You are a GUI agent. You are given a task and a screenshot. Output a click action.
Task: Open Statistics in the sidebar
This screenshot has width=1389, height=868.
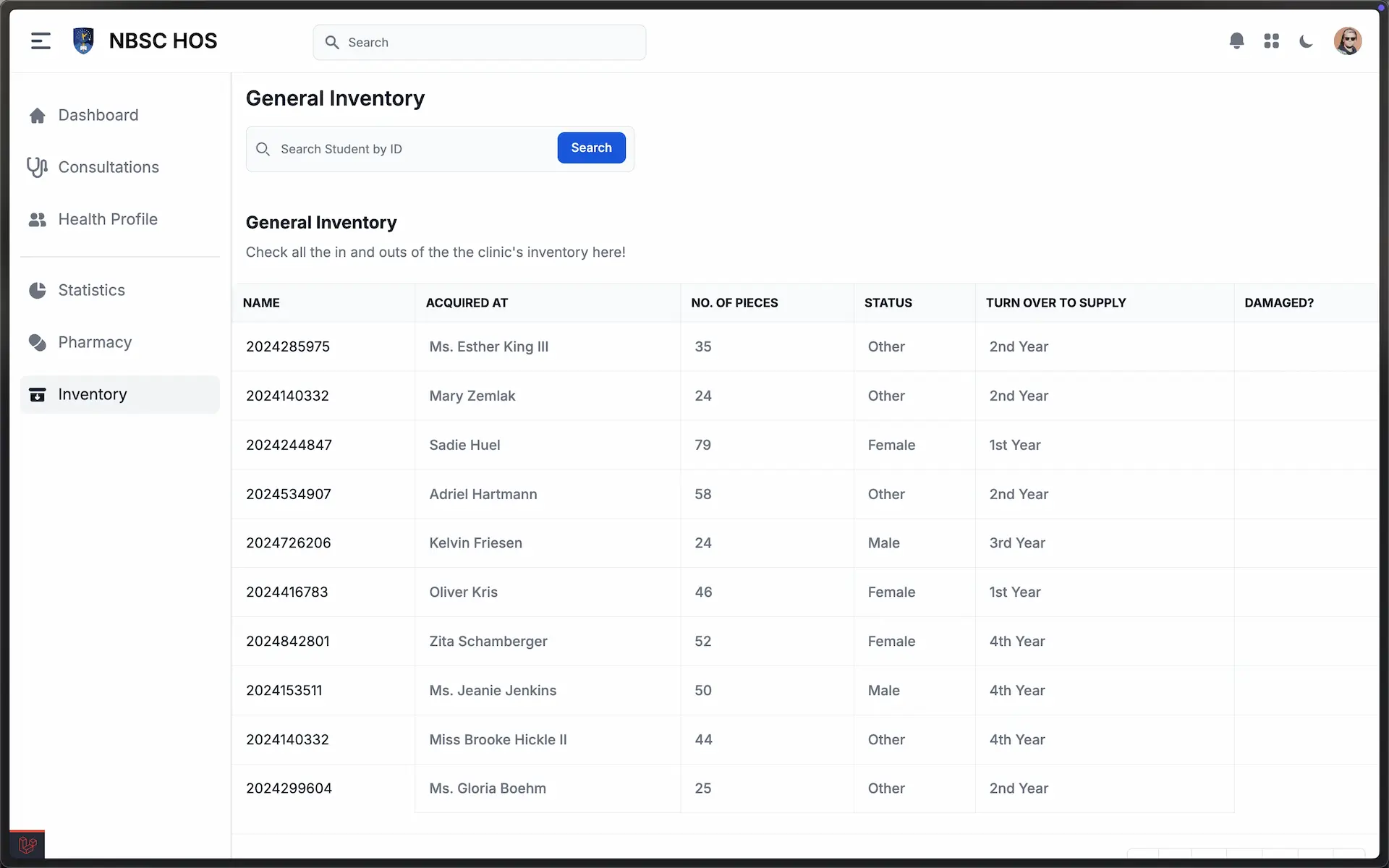click(120, 290)
